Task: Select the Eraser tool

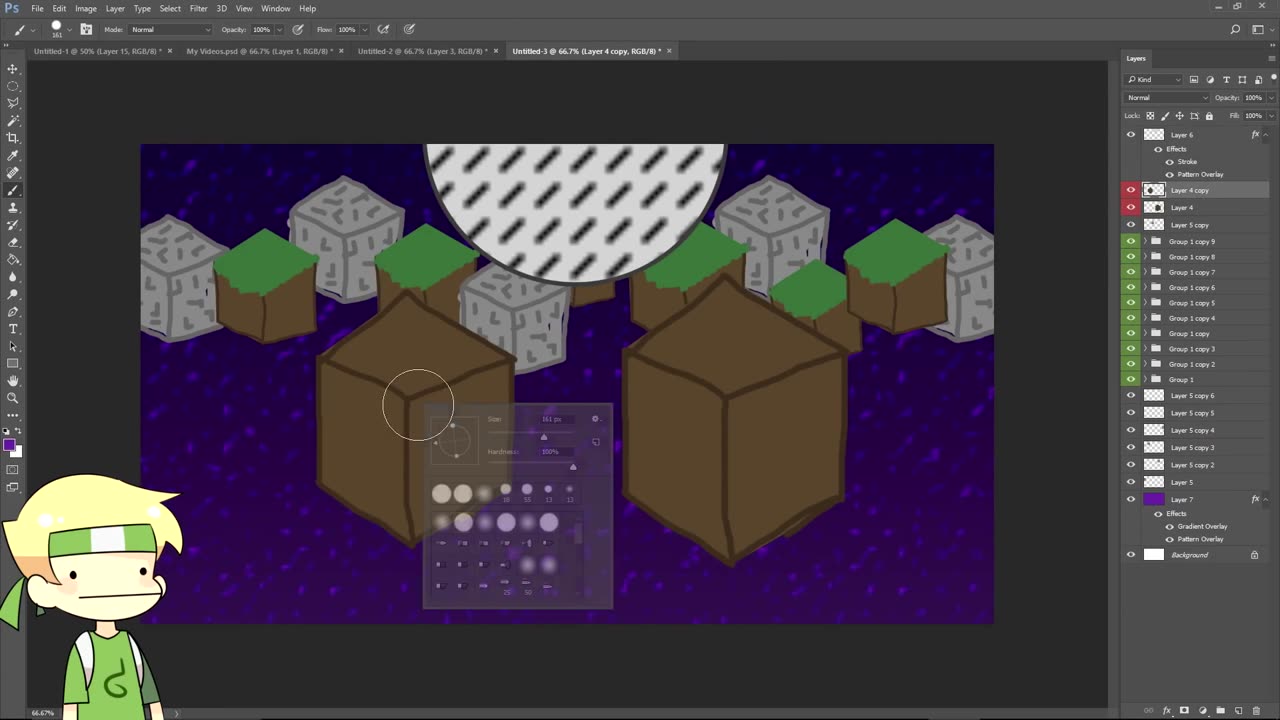Action: tap(13, 242)
